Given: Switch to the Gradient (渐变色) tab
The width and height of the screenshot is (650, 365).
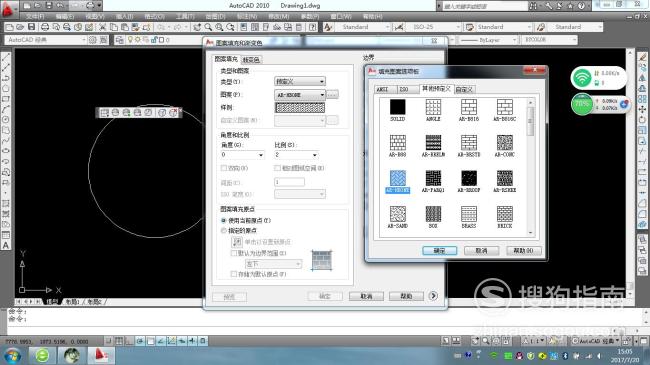Looking at the screenshot, I should [251, 60].
